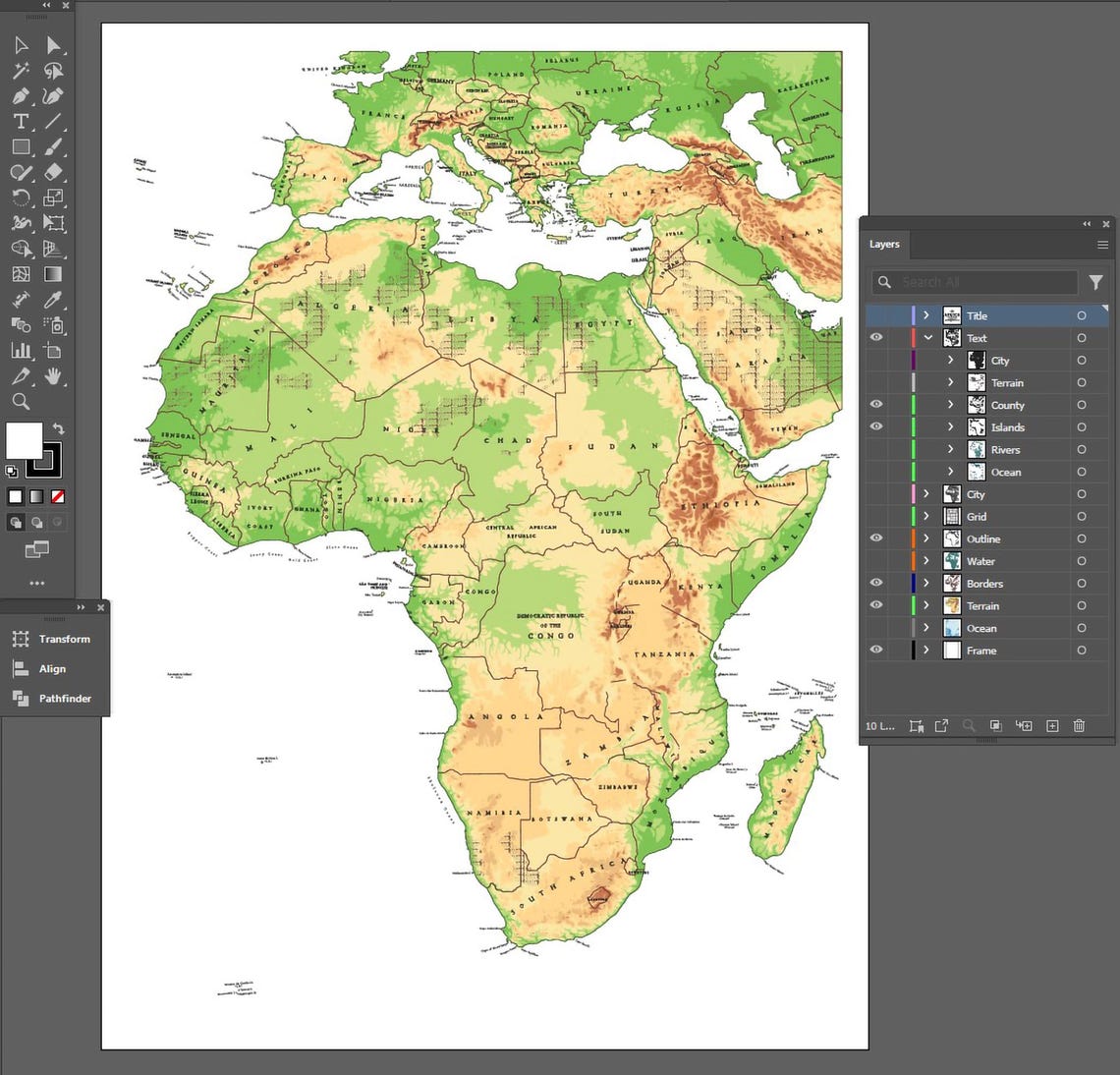Viewport: 1120px width, 1075px height.
Task: Click Collect for Export button
Action: click(941, 726)
